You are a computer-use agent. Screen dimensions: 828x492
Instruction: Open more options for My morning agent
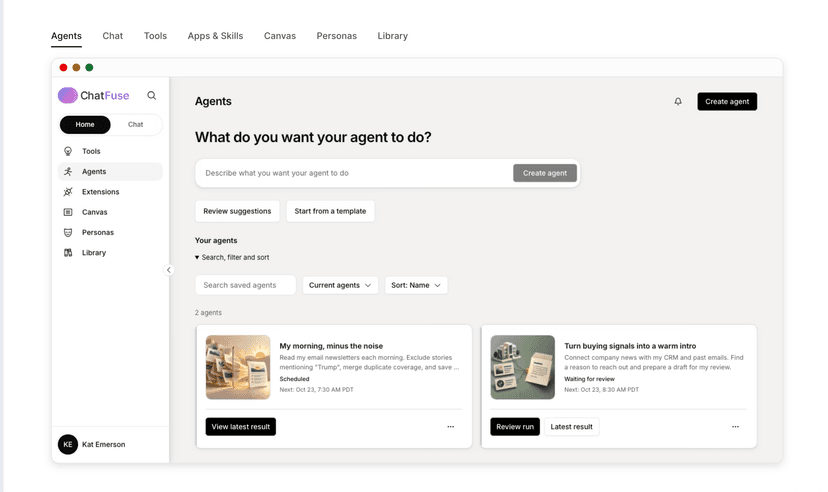point(450,427)
